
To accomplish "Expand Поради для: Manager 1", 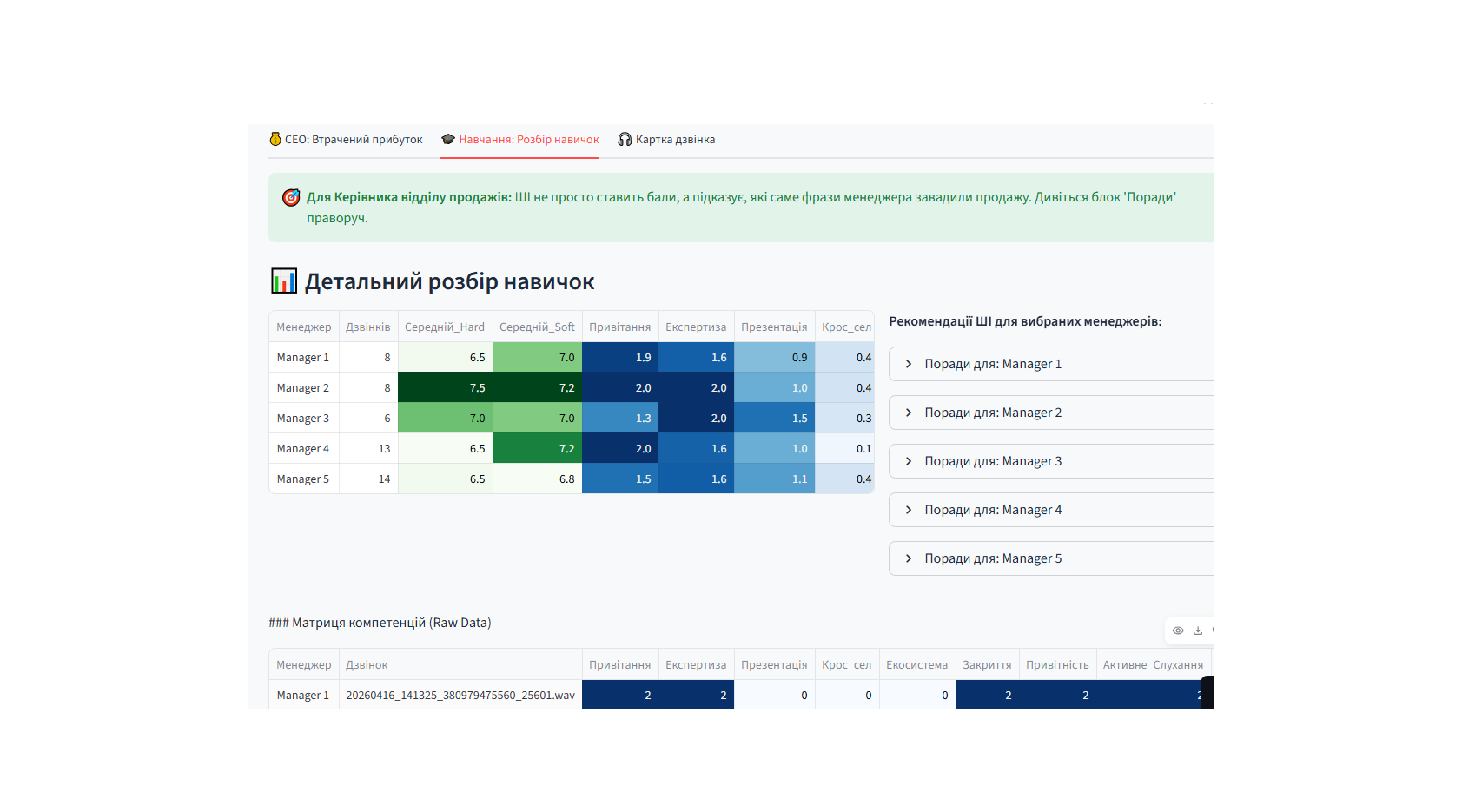I will (992, 364).
